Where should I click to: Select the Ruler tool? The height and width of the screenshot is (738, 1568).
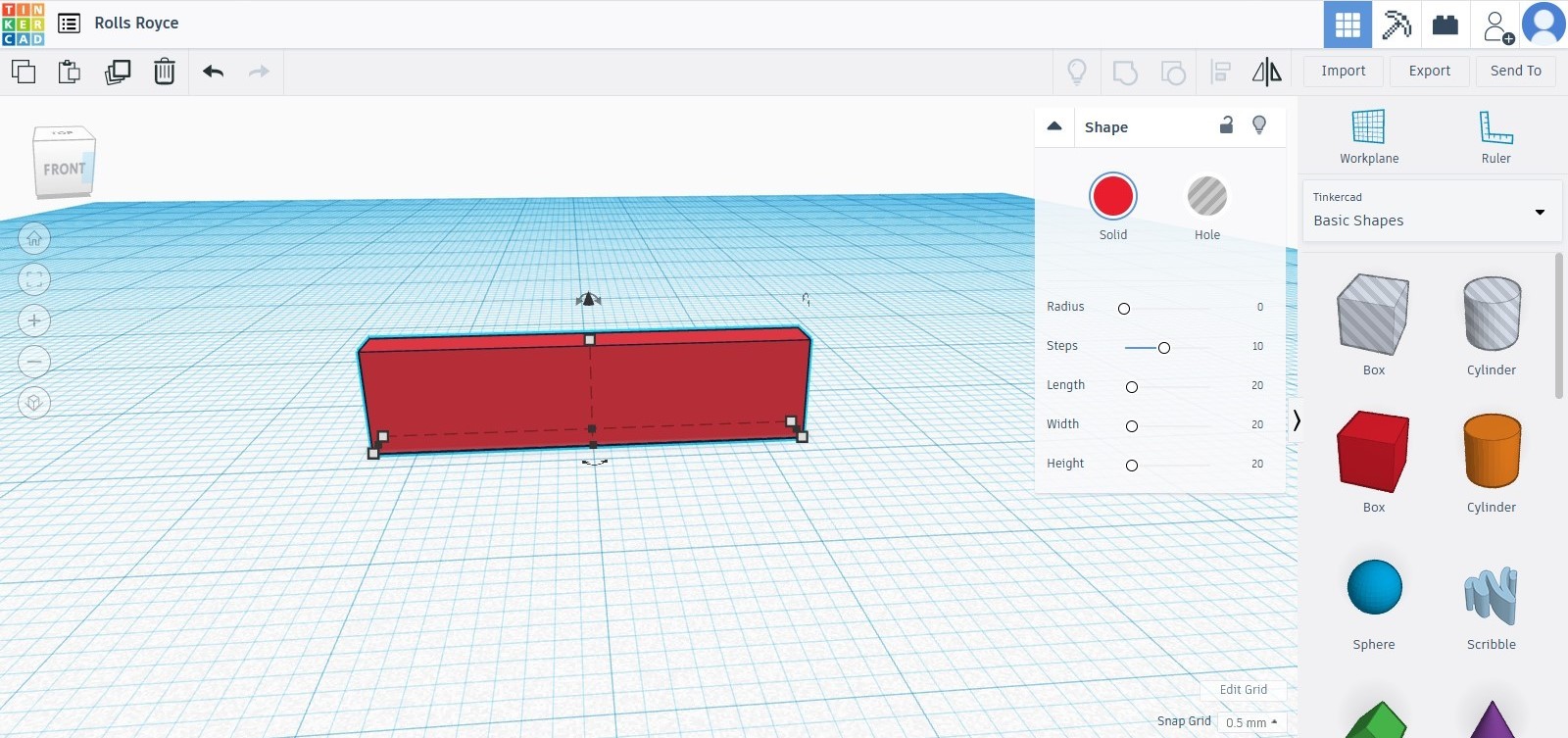click(1495, 137)
